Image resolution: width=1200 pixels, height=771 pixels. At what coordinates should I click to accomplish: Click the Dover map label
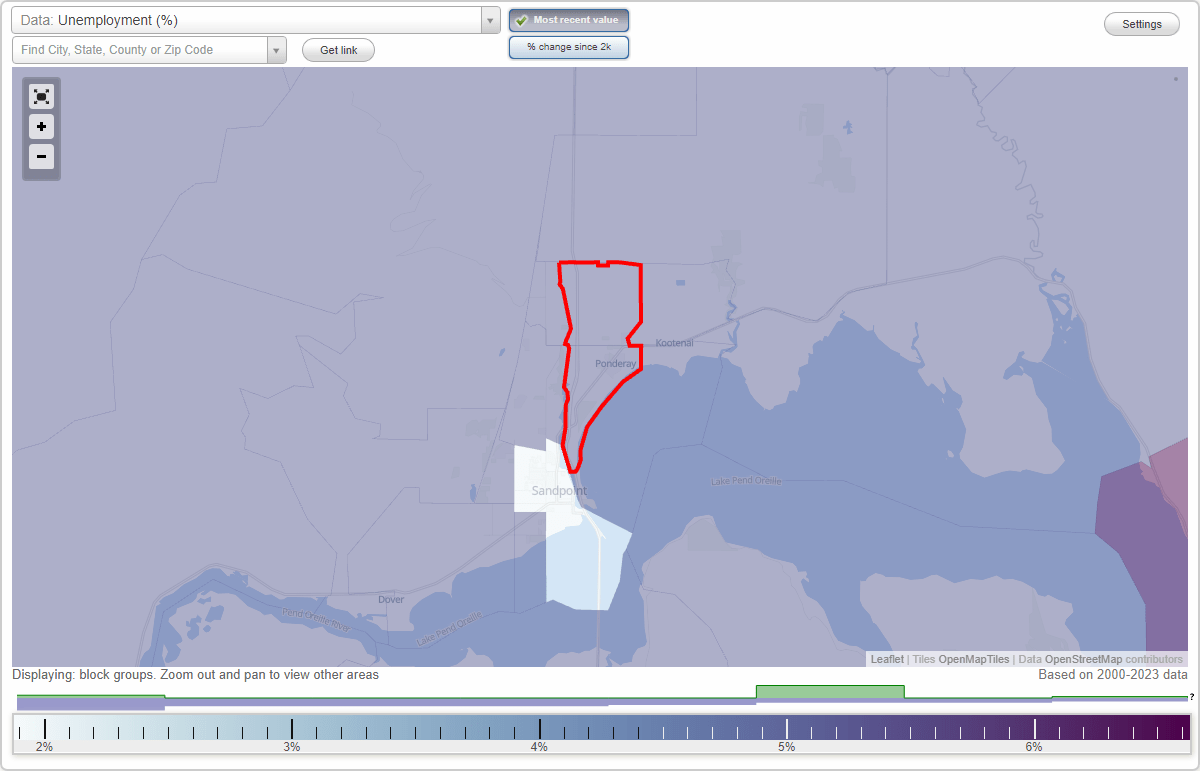pos(391,600)
